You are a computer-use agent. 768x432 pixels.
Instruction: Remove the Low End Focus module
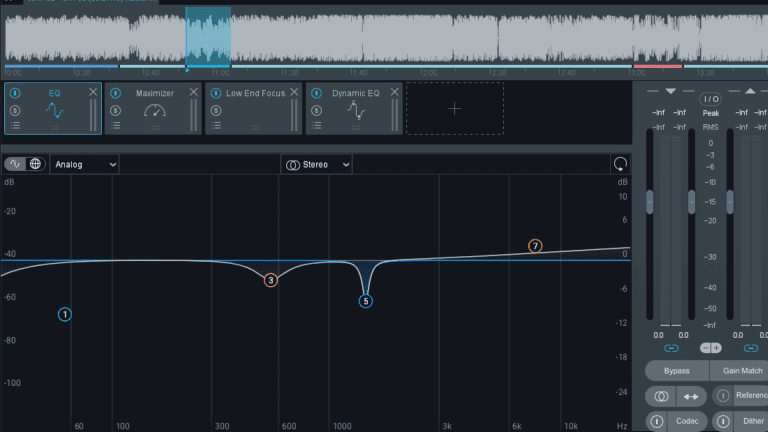(294, 92)
